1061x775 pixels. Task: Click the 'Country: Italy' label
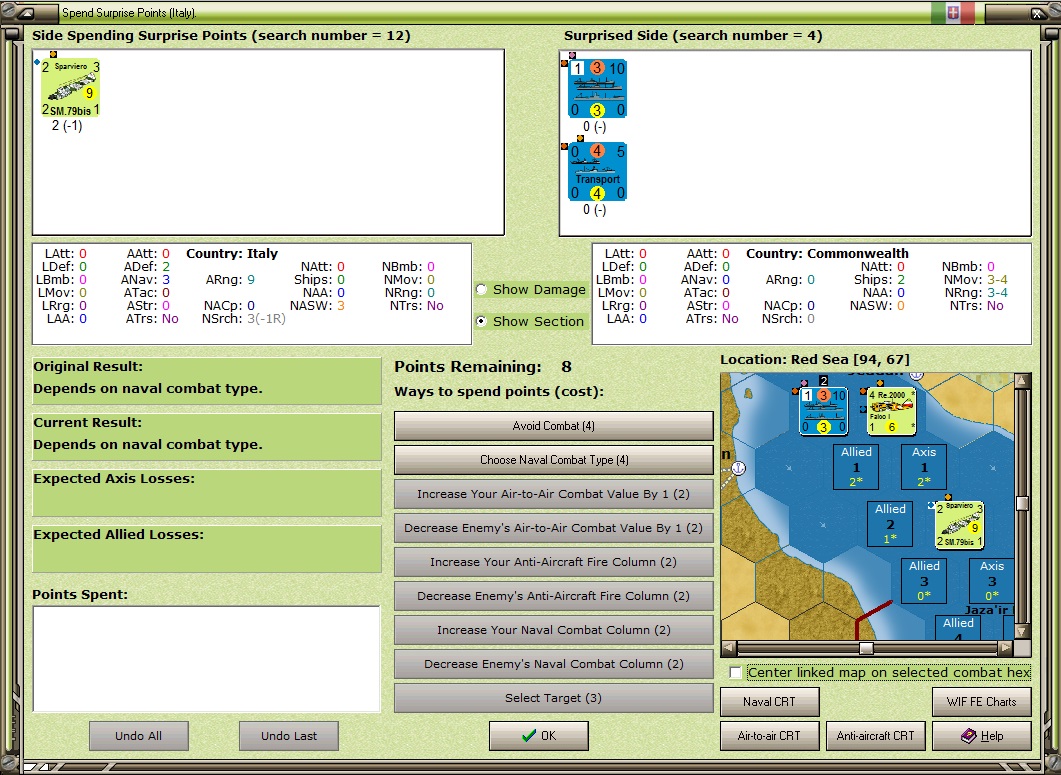232,254
